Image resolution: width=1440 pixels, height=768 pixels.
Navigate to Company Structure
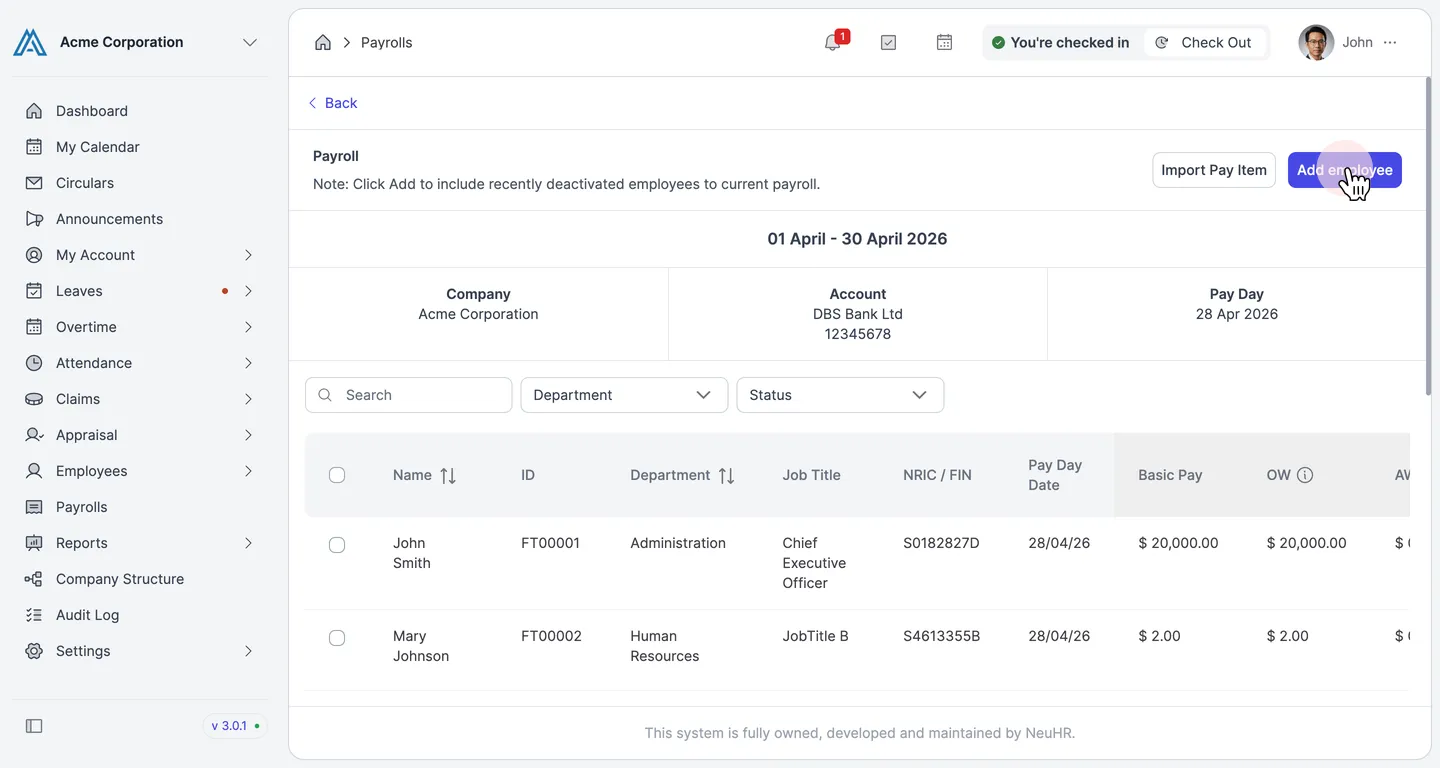click(x=140, y=579)
